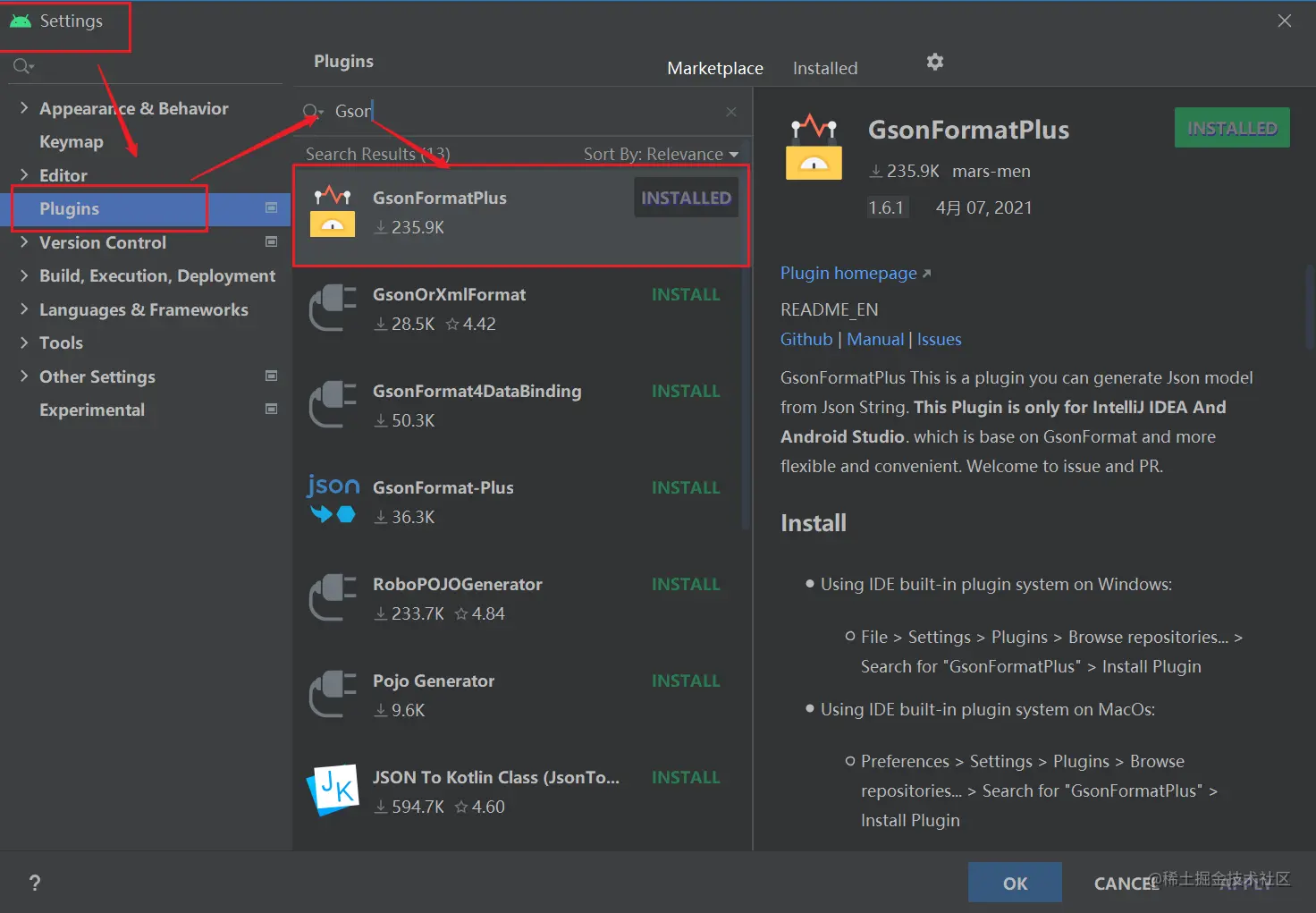The image size is (1316, 913).
Task: Click the large GsonFormatPlus icon in details
Action: click(x=814, y=148)
